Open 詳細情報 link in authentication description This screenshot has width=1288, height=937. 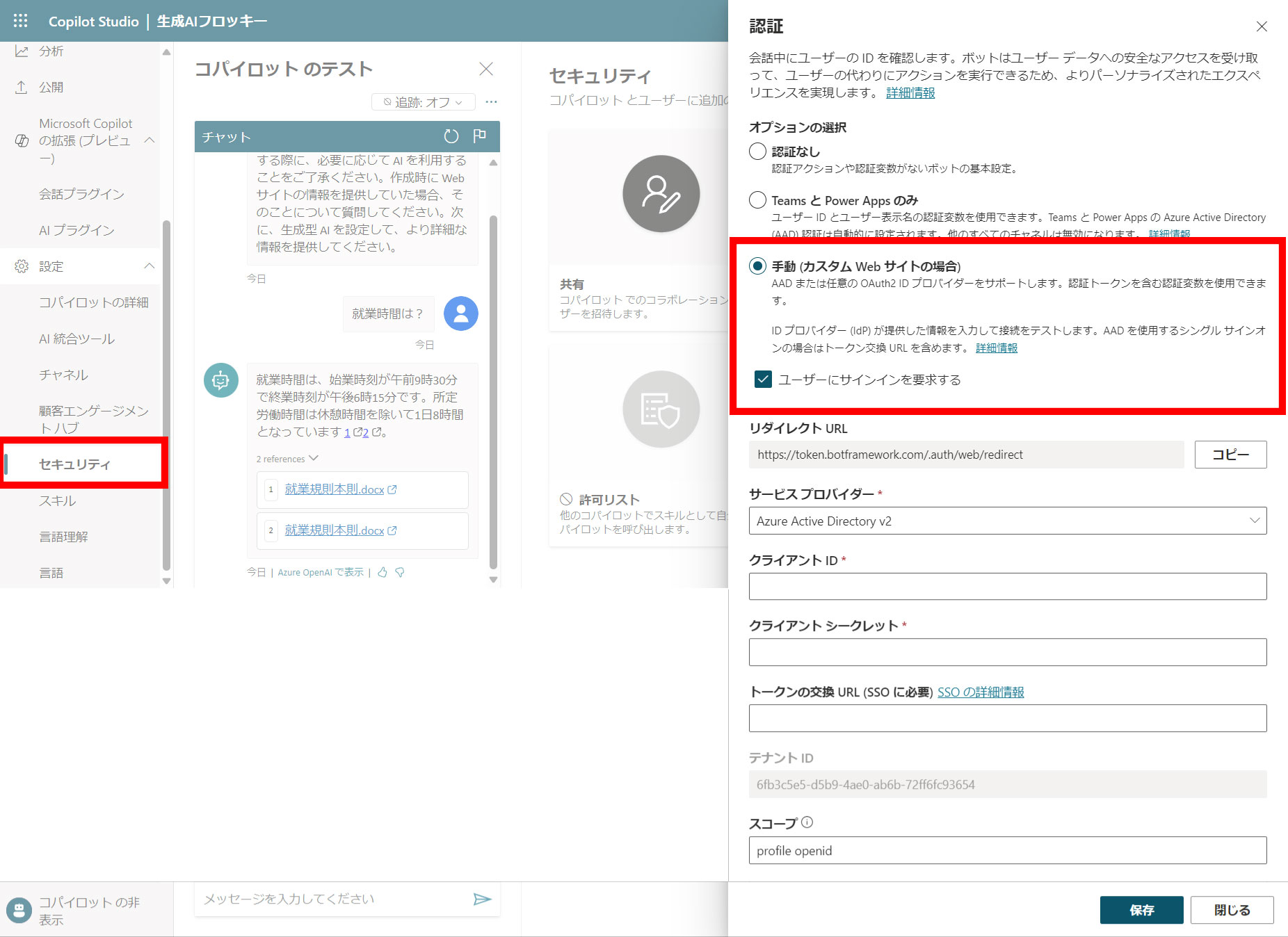coord(910,92)
